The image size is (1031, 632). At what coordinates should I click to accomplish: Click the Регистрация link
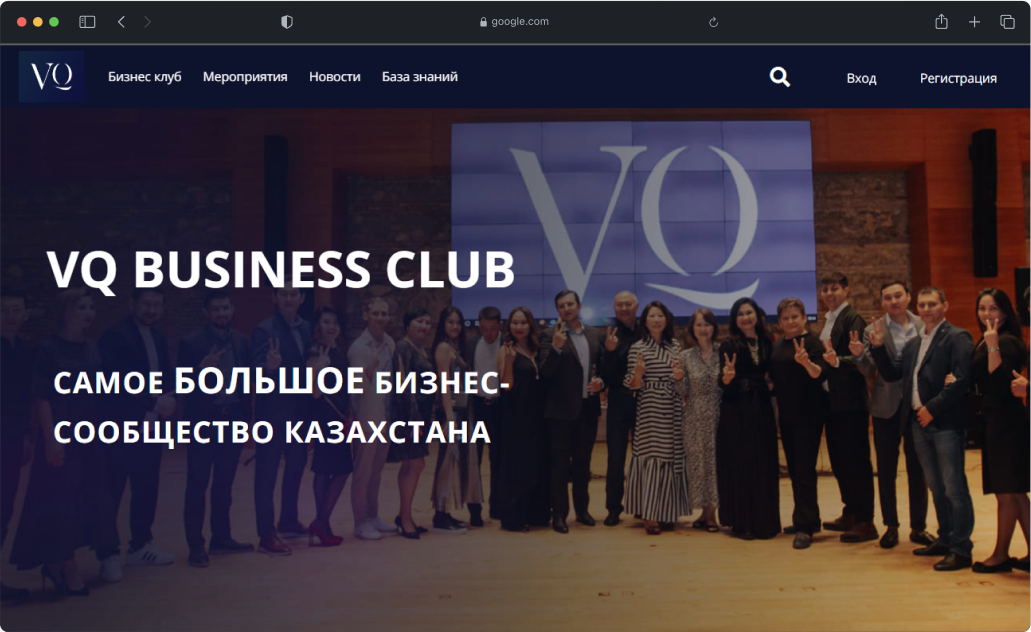(x=958, y=78)
